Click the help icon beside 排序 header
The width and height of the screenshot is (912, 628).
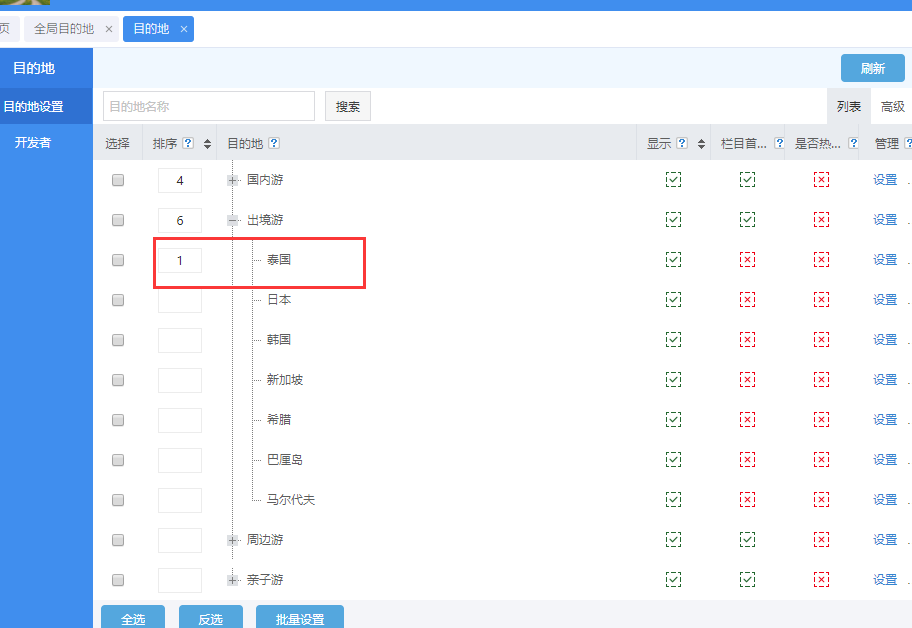point(188,143)
